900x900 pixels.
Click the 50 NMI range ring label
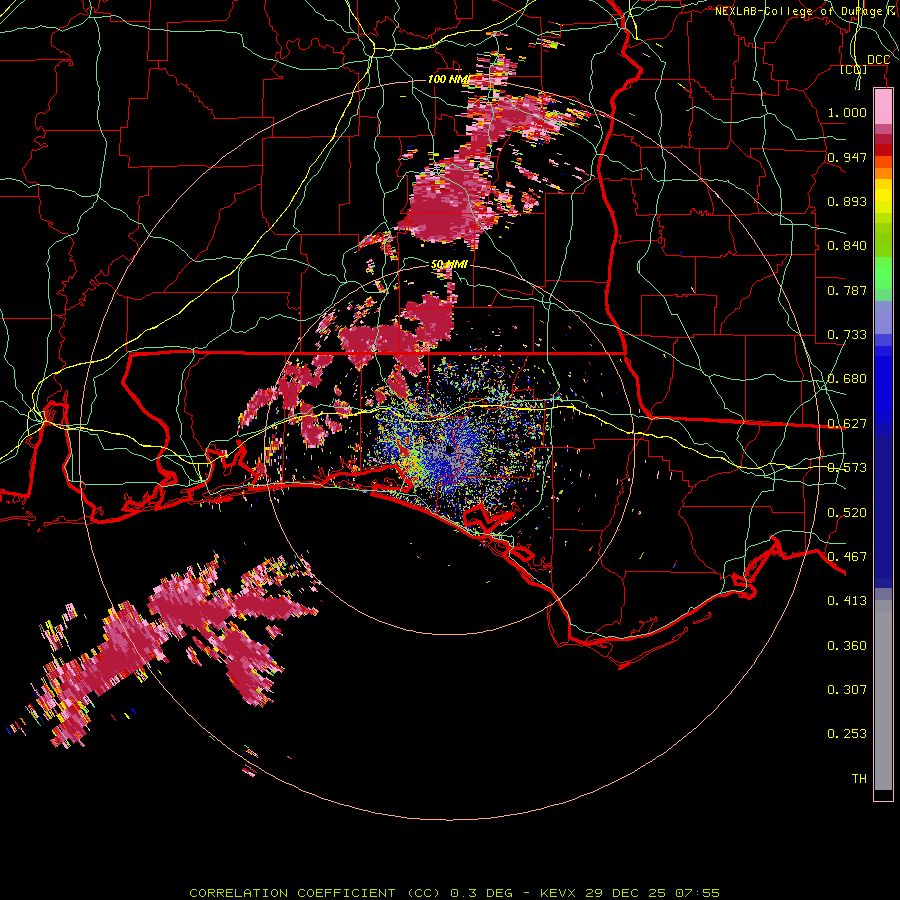[449, 264]
